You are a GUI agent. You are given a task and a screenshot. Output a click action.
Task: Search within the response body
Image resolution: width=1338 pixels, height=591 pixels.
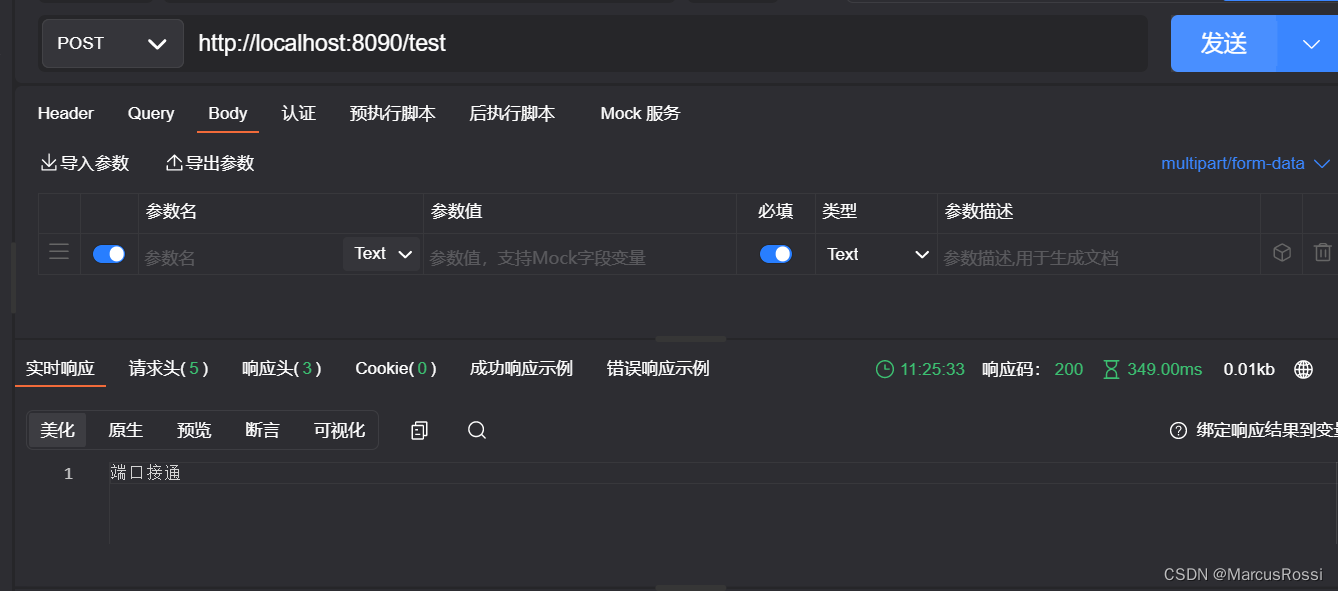[476, 430]
